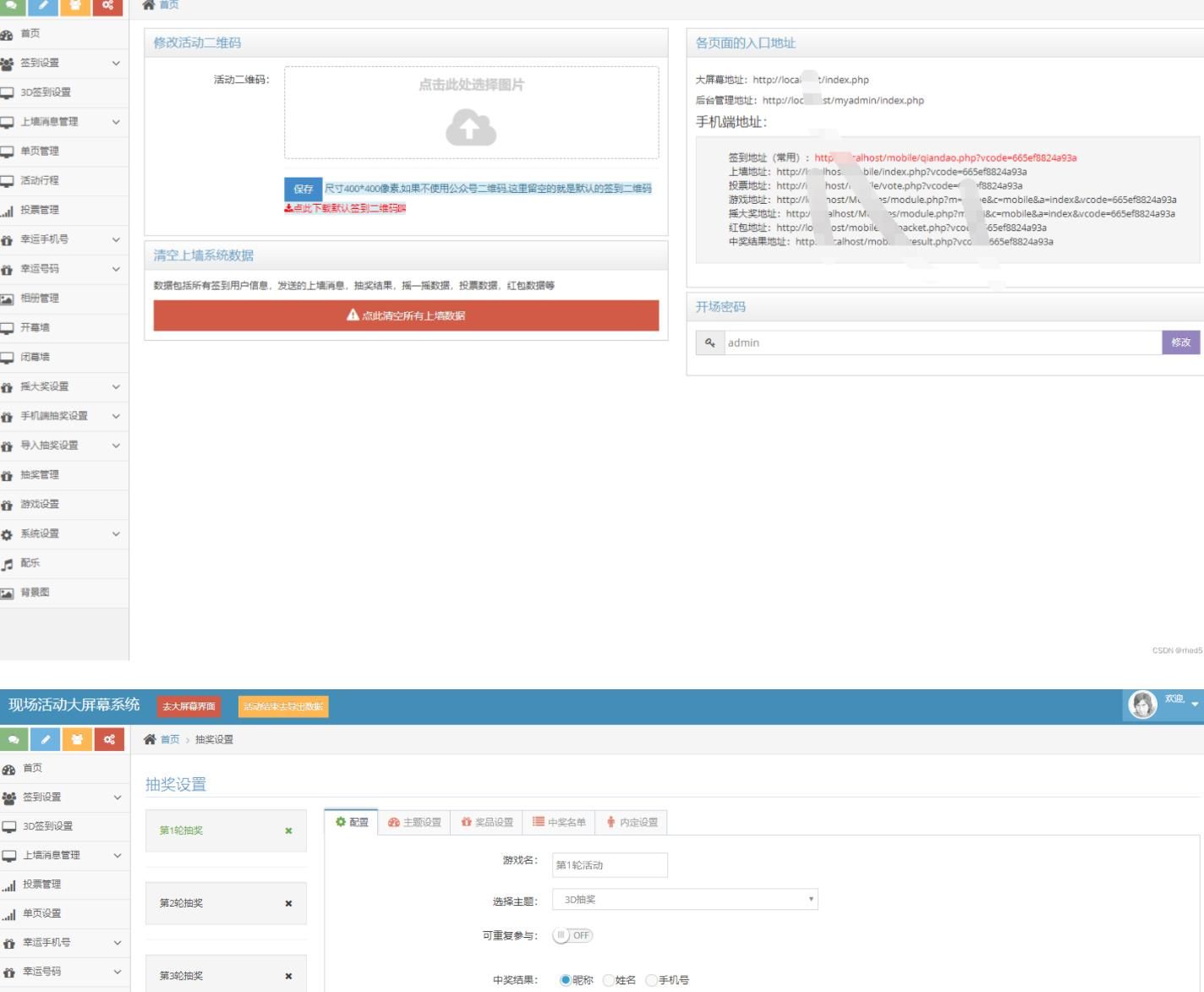Open 配乐 via its music note icon

tap(8, 563)
